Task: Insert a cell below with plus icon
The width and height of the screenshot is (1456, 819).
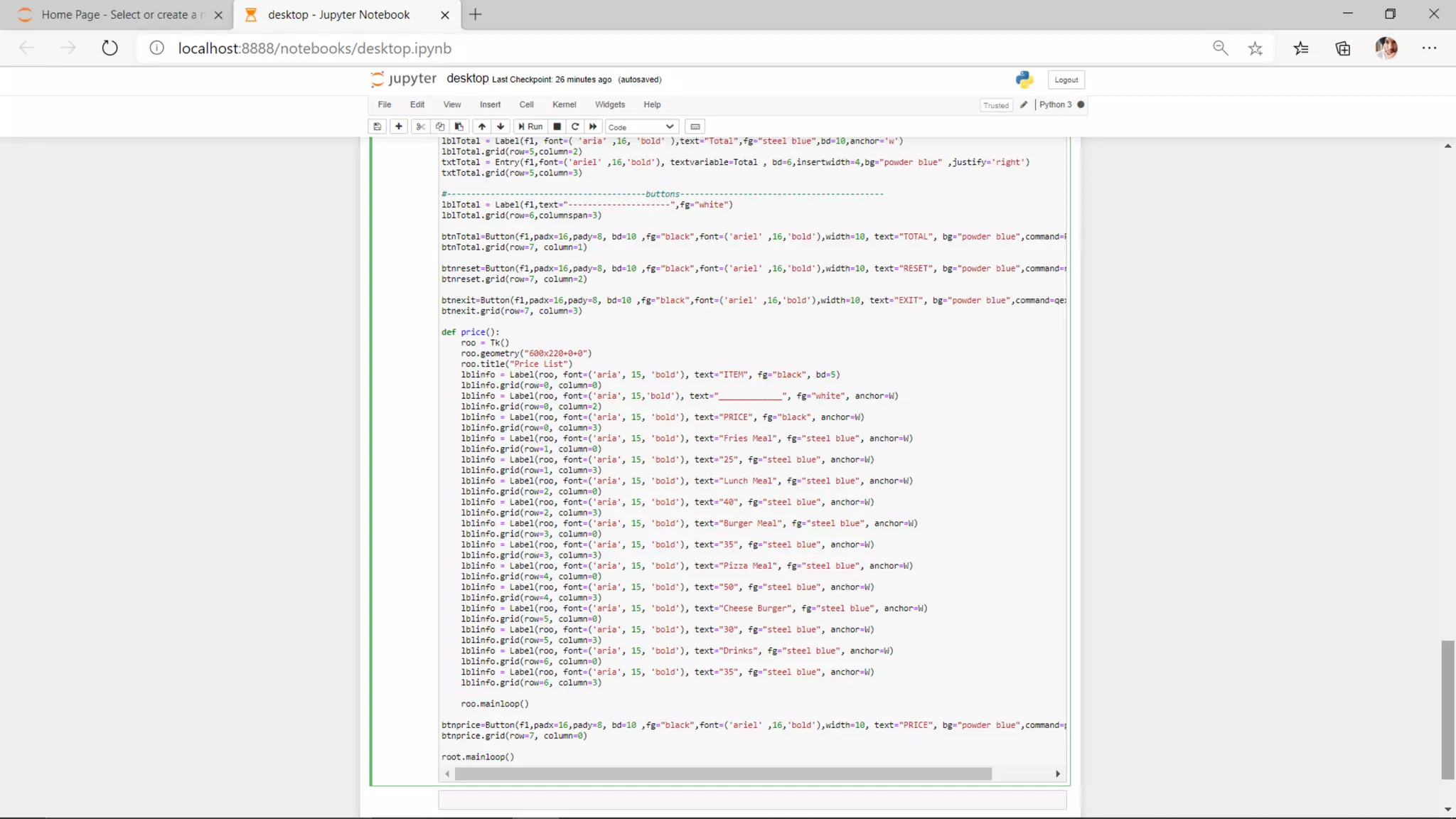Action: [399, 127]
